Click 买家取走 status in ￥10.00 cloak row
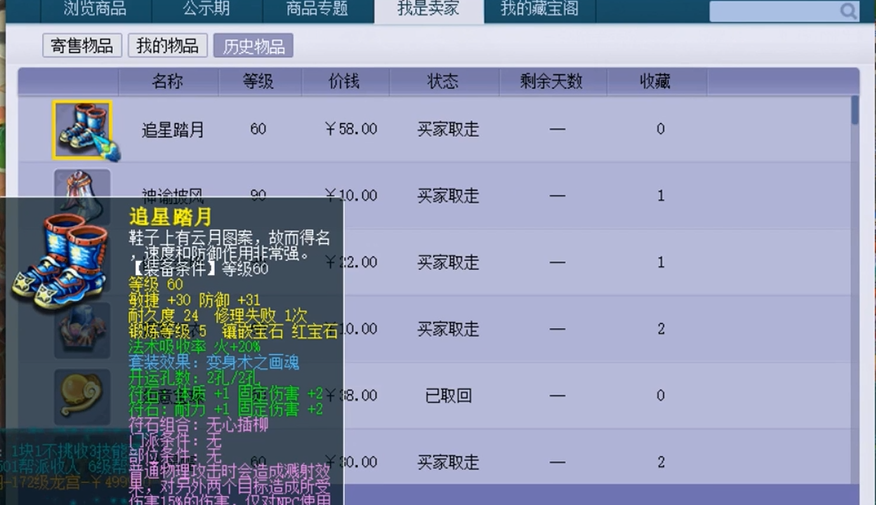Viewport: 876px width, 505px height. pyautogui.click(x=448, y=196)
